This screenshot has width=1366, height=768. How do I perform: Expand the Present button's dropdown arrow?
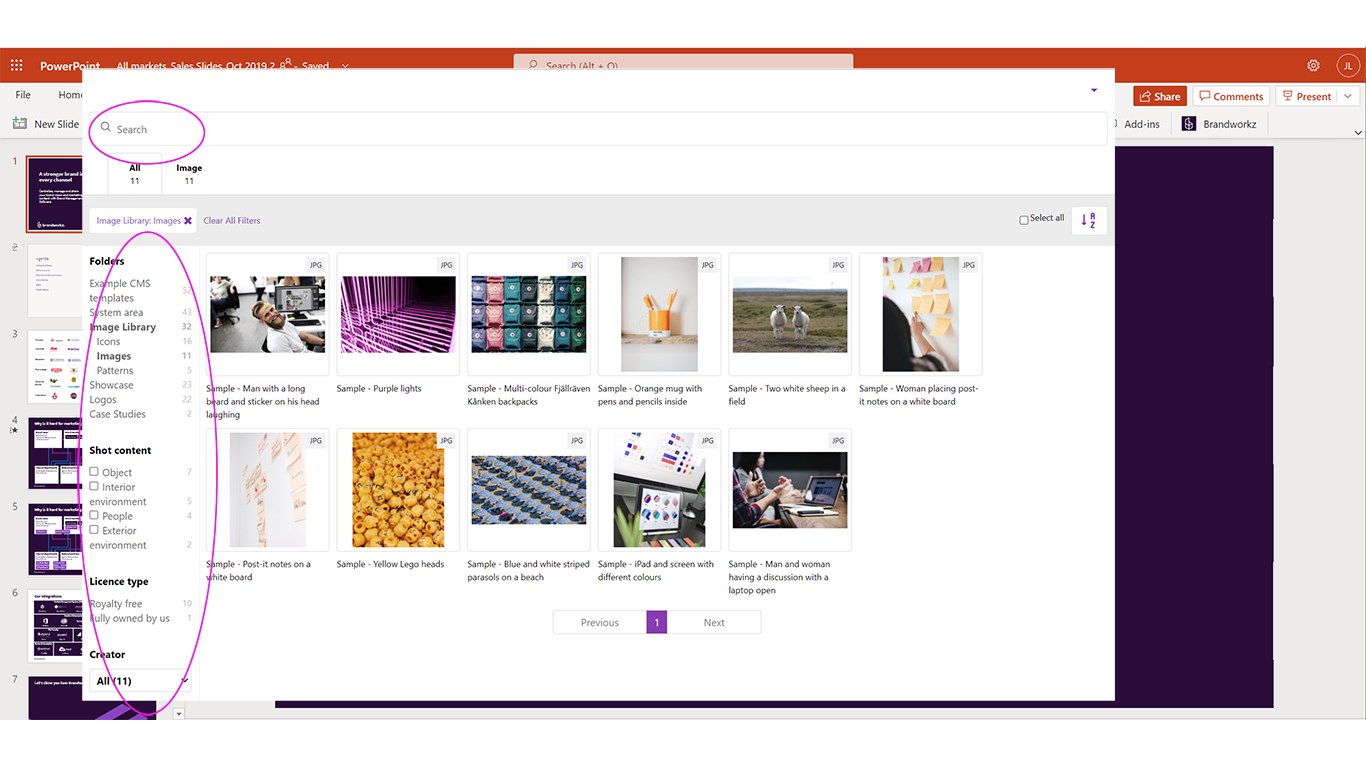click(x=1348, y=97)
